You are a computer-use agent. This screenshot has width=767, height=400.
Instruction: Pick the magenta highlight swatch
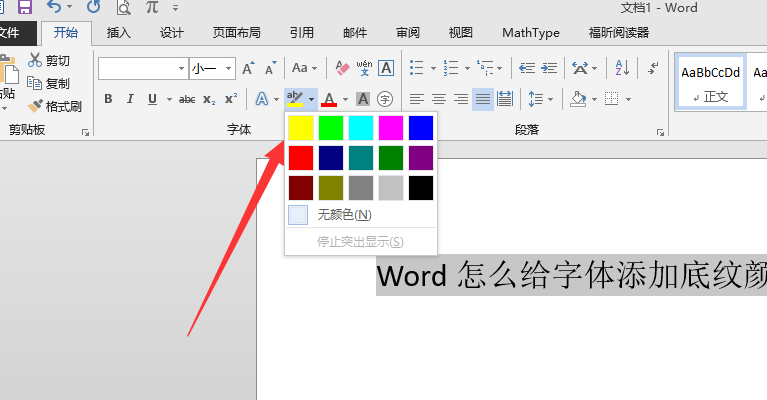click(391, 128)
